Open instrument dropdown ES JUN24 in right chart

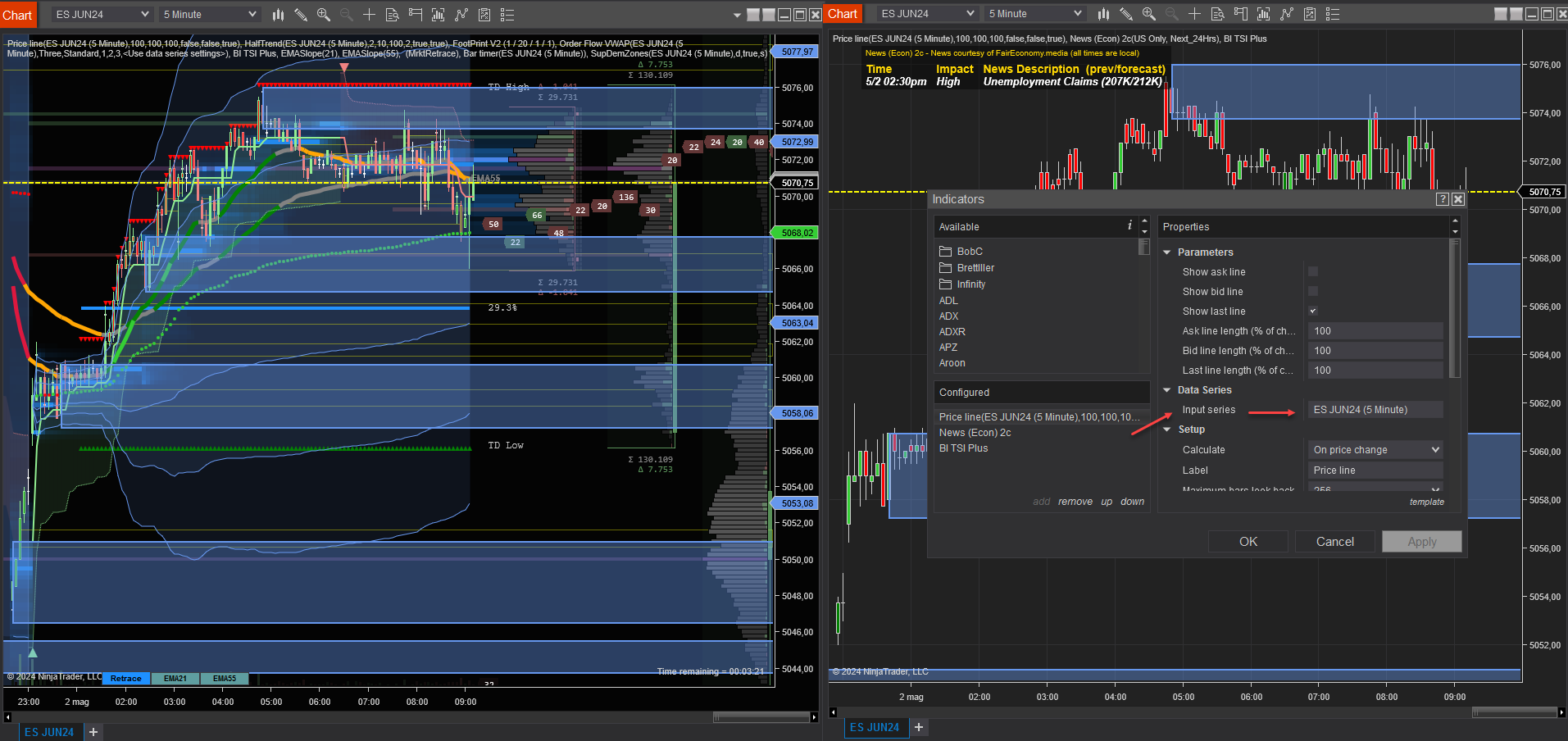coord(928,14)
